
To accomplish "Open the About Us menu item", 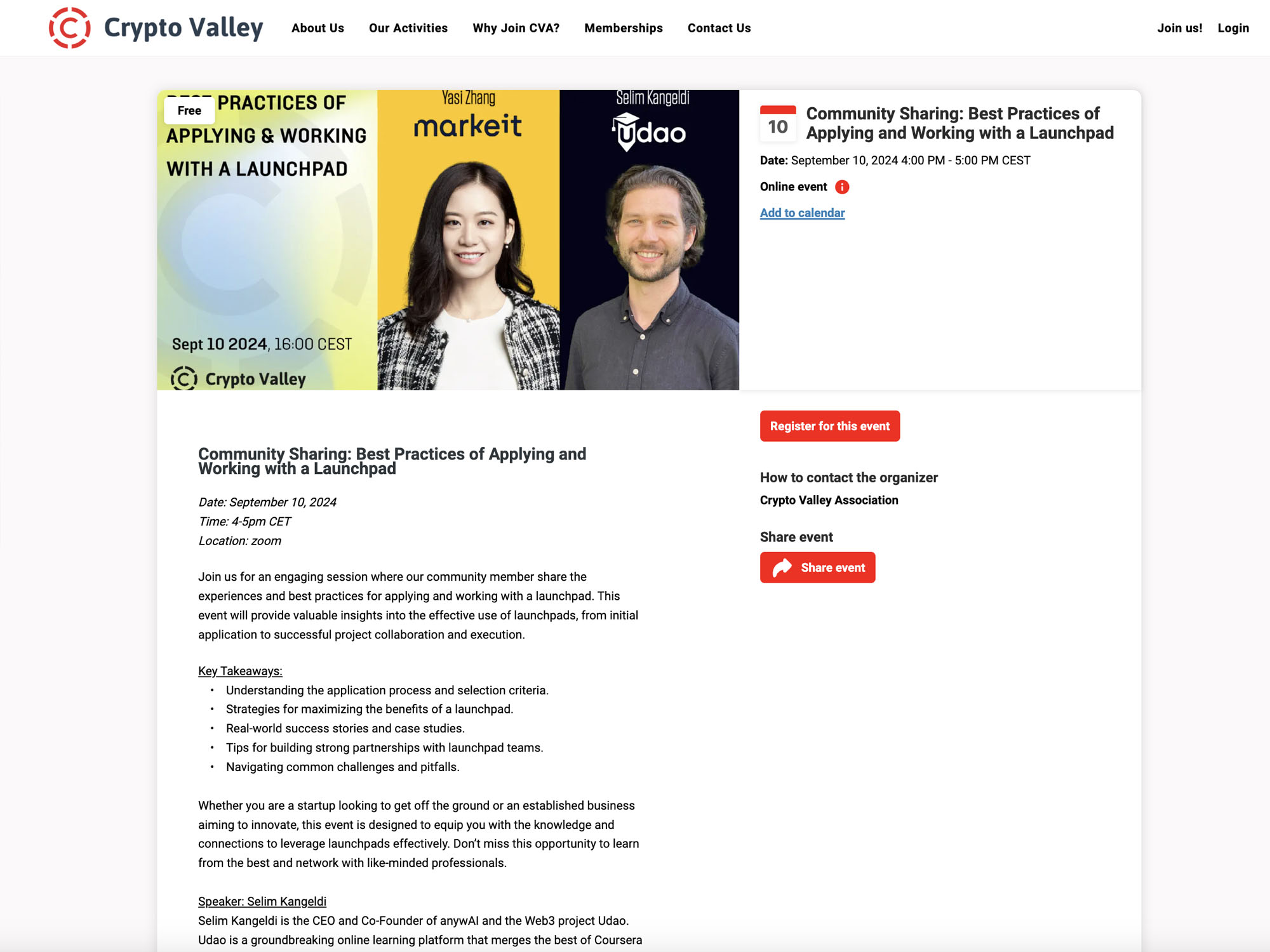I will click(x=318, y=28).
